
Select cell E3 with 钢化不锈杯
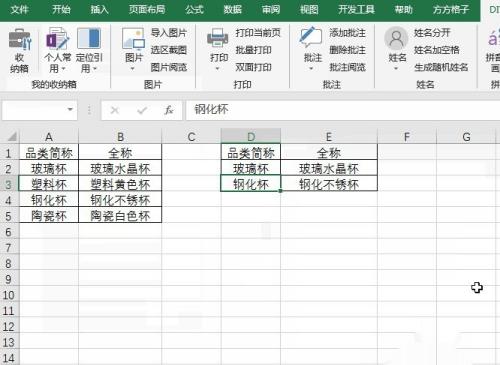coord(329,184)
